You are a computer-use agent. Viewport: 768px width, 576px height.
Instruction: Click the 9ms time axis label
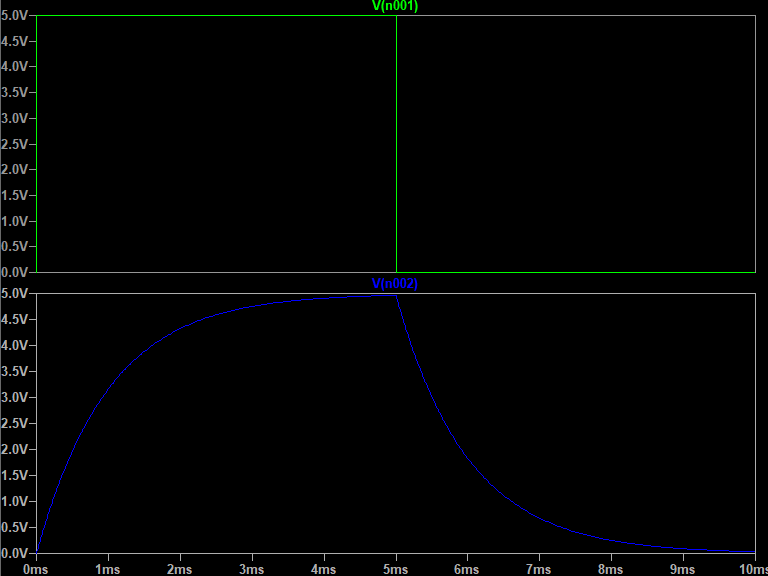[x=683, y=568]
